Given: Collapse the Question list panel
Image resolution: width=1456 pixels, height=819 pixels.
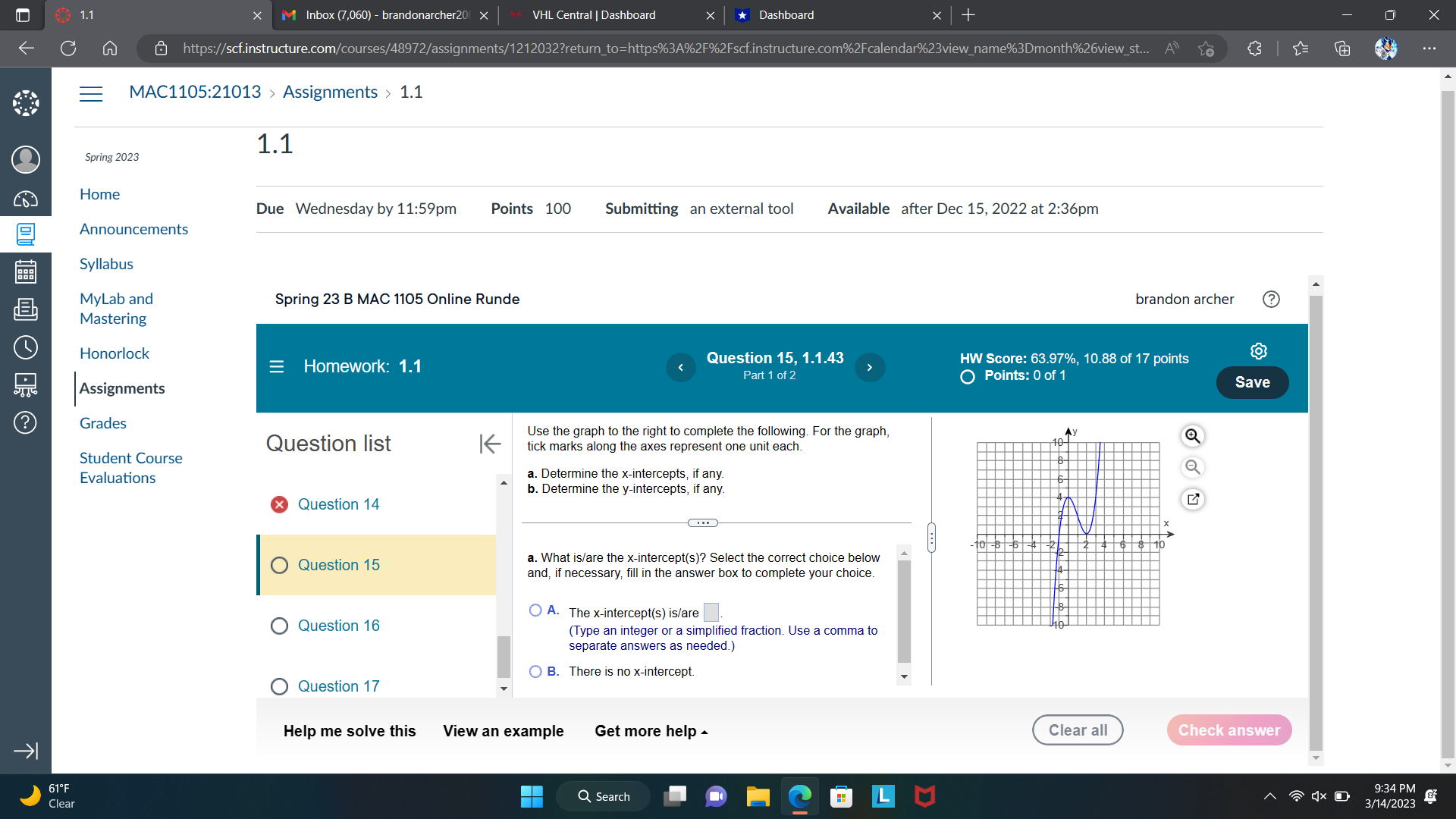Looking at the screenshot, I should coord(490,444).
